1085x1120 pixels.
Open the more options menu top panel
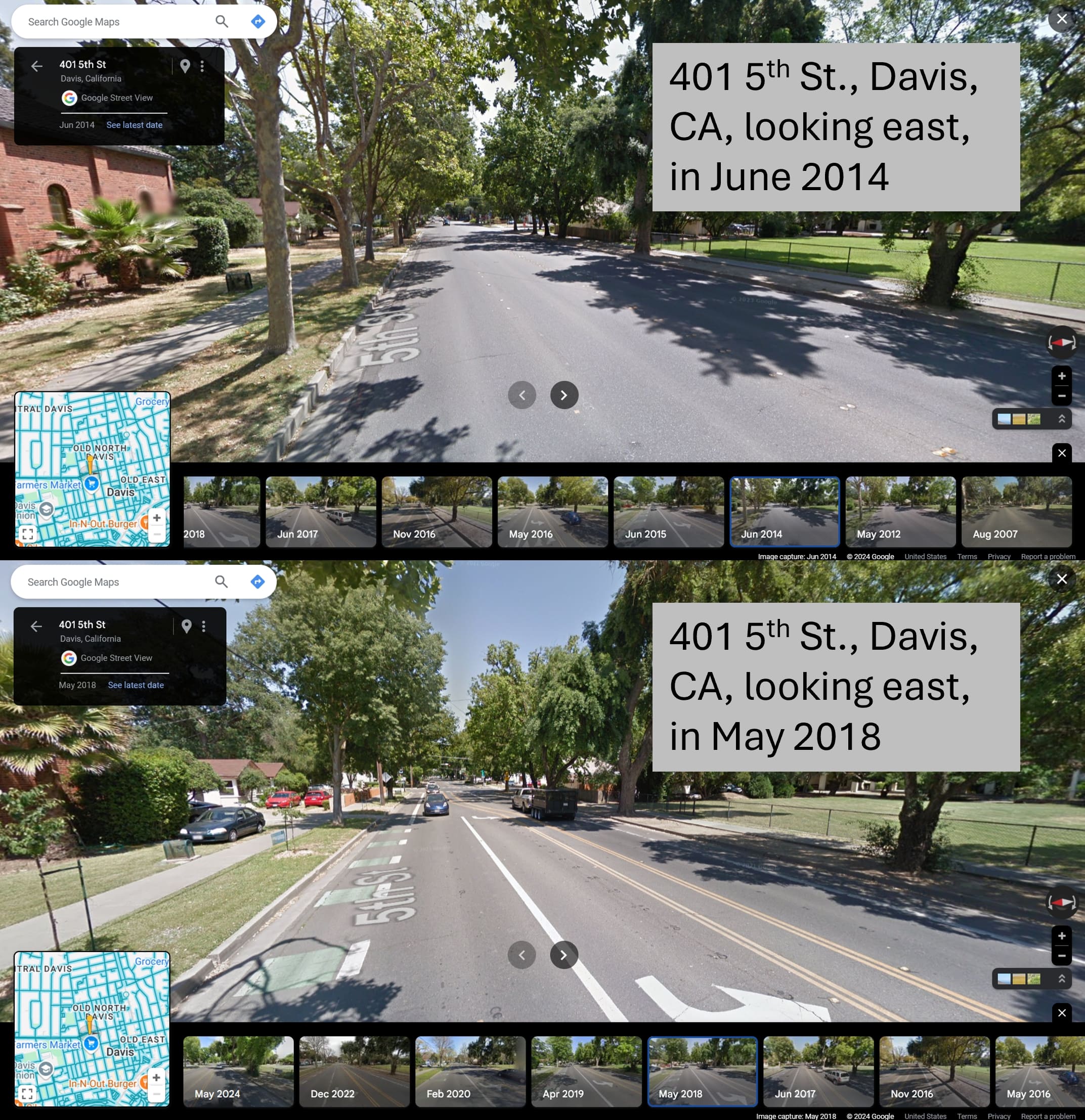pyautogui.click(x=201, y=65)
